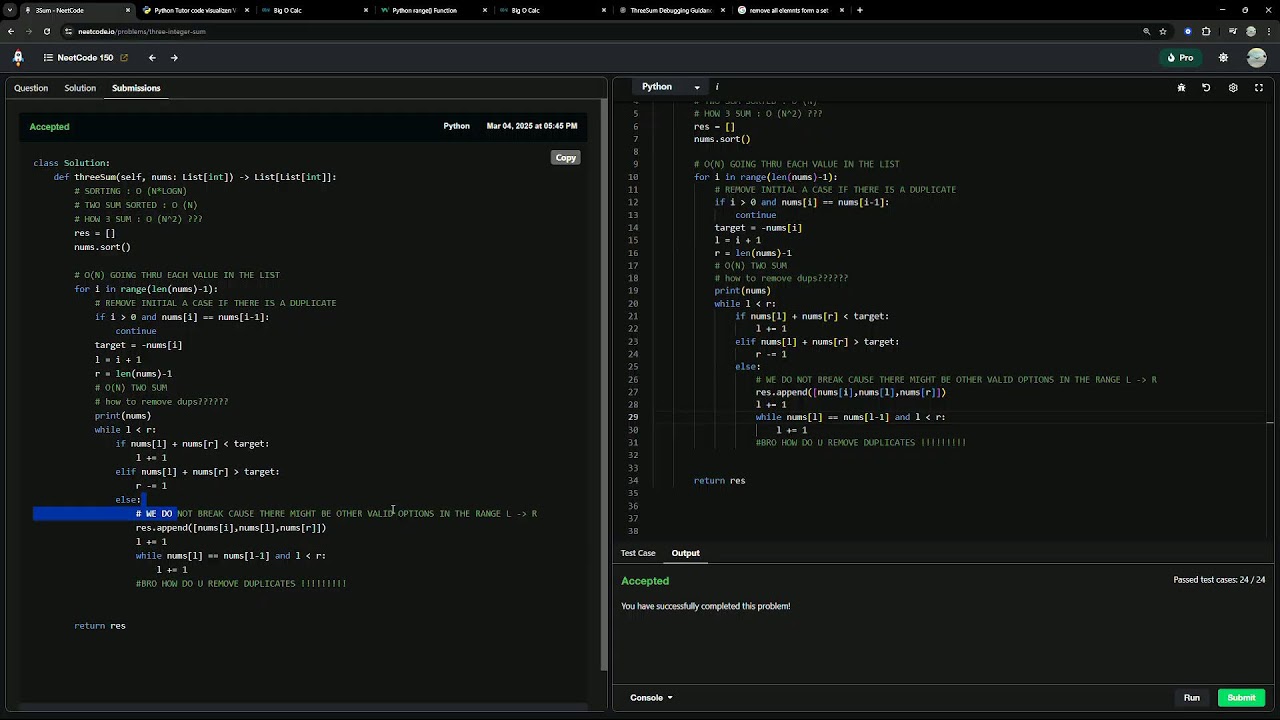
Task: Click the NeetCode rocket logo
Action: [x=18, y=58]
